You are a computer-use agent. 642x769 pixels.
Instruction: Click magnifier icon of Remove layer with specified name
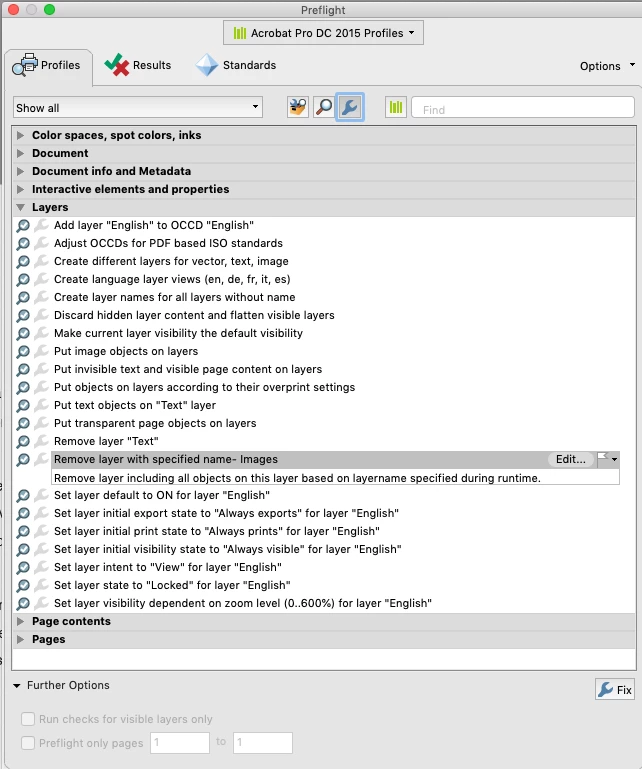point(23,460)
